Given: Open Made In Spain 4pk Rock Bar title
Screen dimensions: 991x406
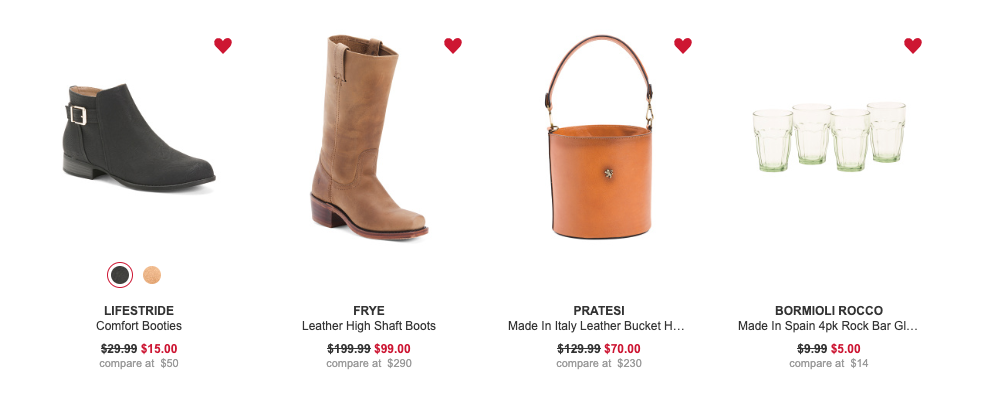Looking at the screenshot, I should point(828,326).
